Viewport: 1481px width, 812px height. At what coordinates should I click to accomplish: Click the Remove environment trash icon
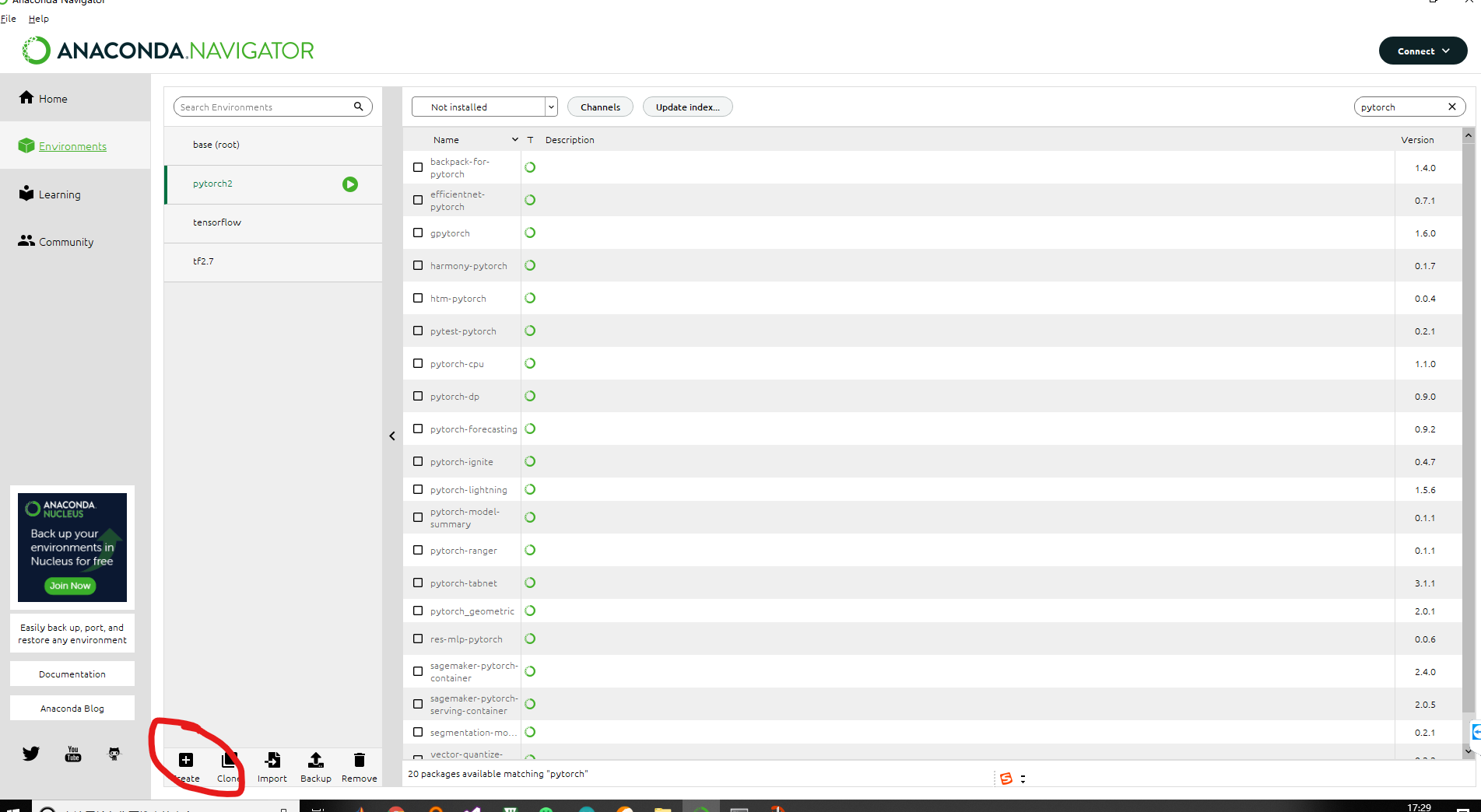[x=360, y=760]
